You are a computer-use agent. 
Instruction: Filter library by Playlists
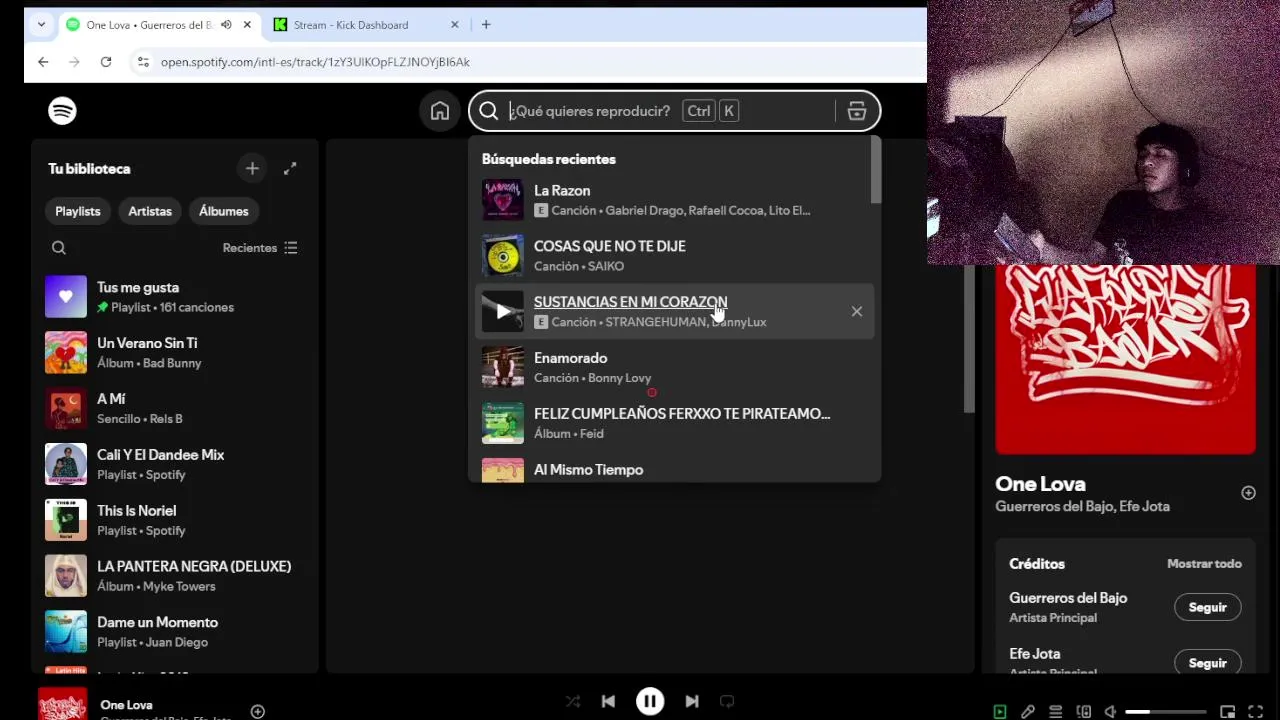coord(78,211)
